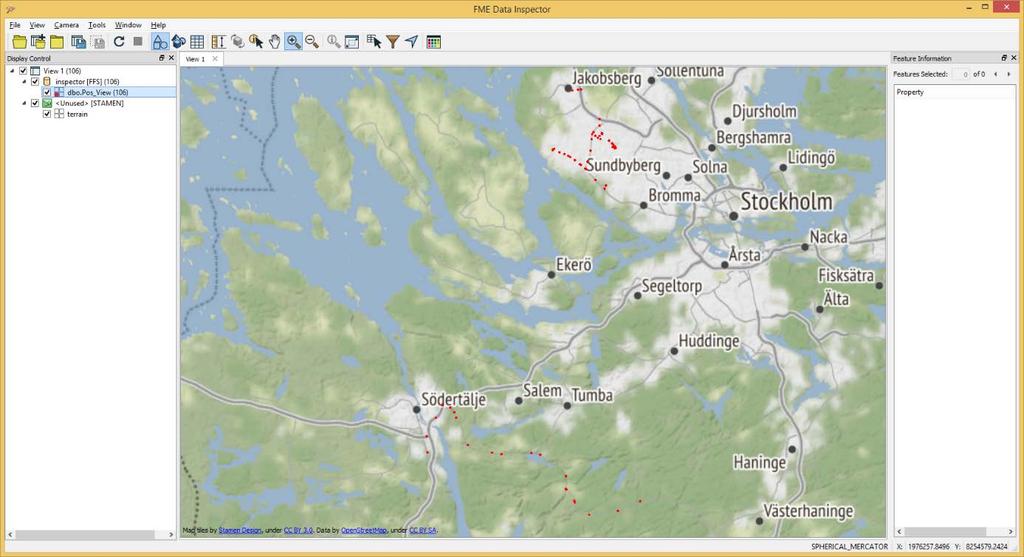
Task: Click the Stockholm label on the map
Action: (x=786, y=202)
